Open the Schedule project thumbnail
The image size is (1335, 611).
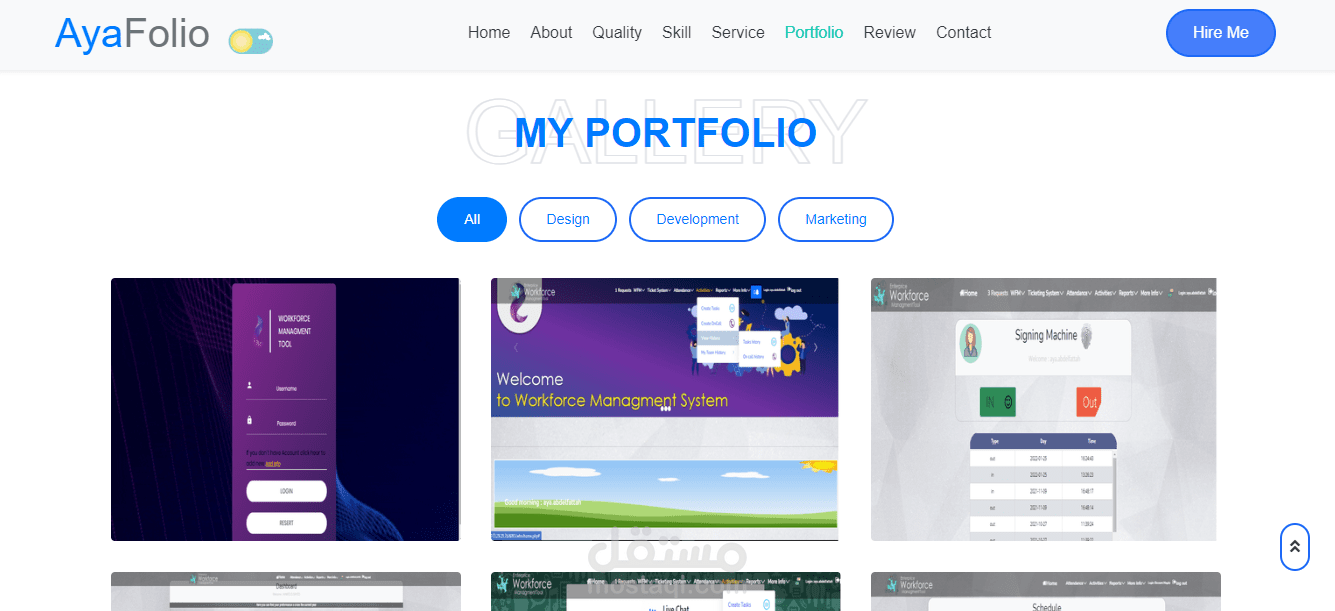click(1046, 591)
